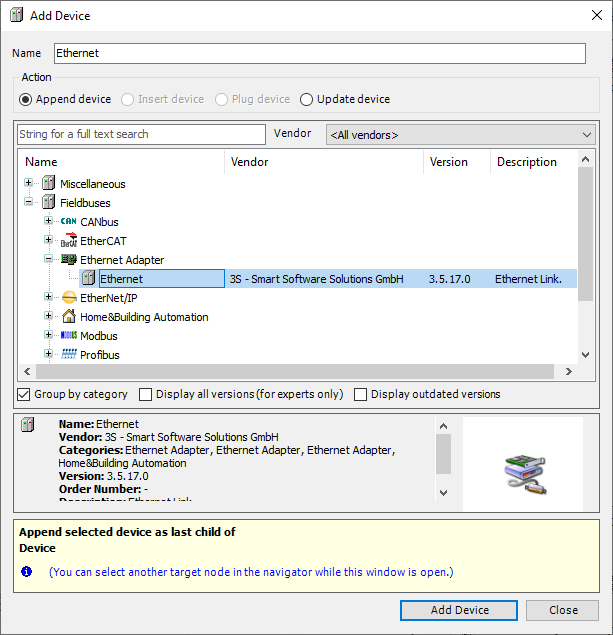
Task: Collapse the Fieldbuses tree node
Action: pyautogui.click(x=29, y=203)
